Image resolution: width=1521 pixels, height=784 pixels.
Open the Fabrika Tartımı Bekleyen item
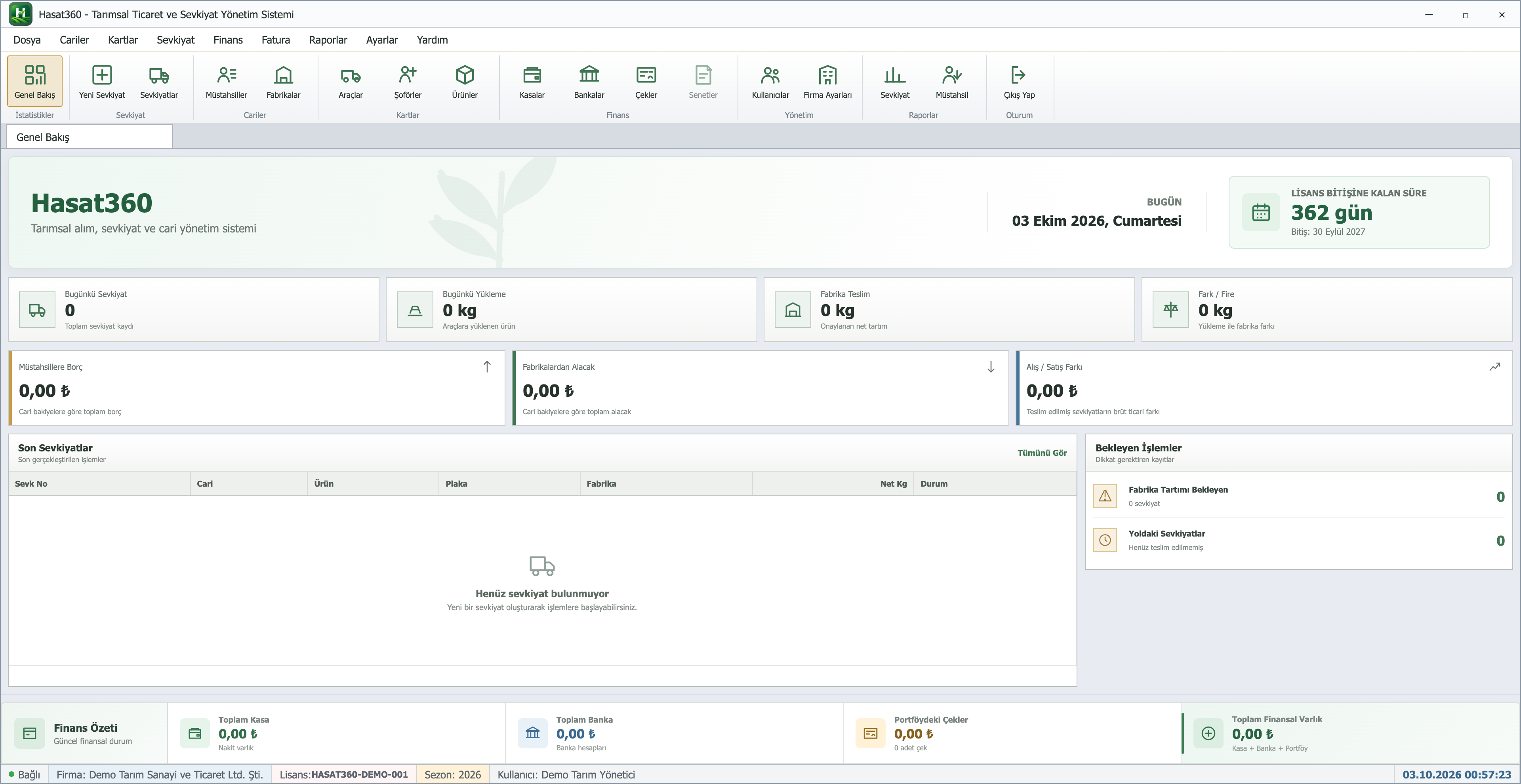coord(1299,496)
